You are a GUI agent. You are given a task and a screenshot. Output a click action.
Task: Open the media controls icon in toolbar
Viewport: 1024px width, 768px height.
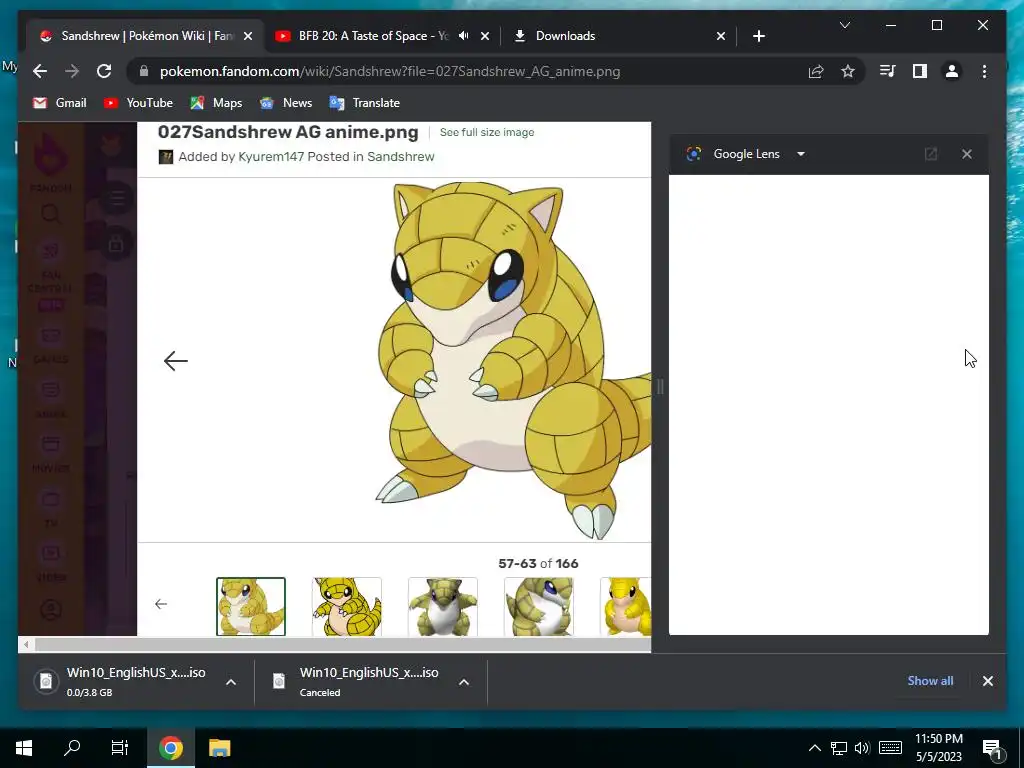[x=888, y=71]
